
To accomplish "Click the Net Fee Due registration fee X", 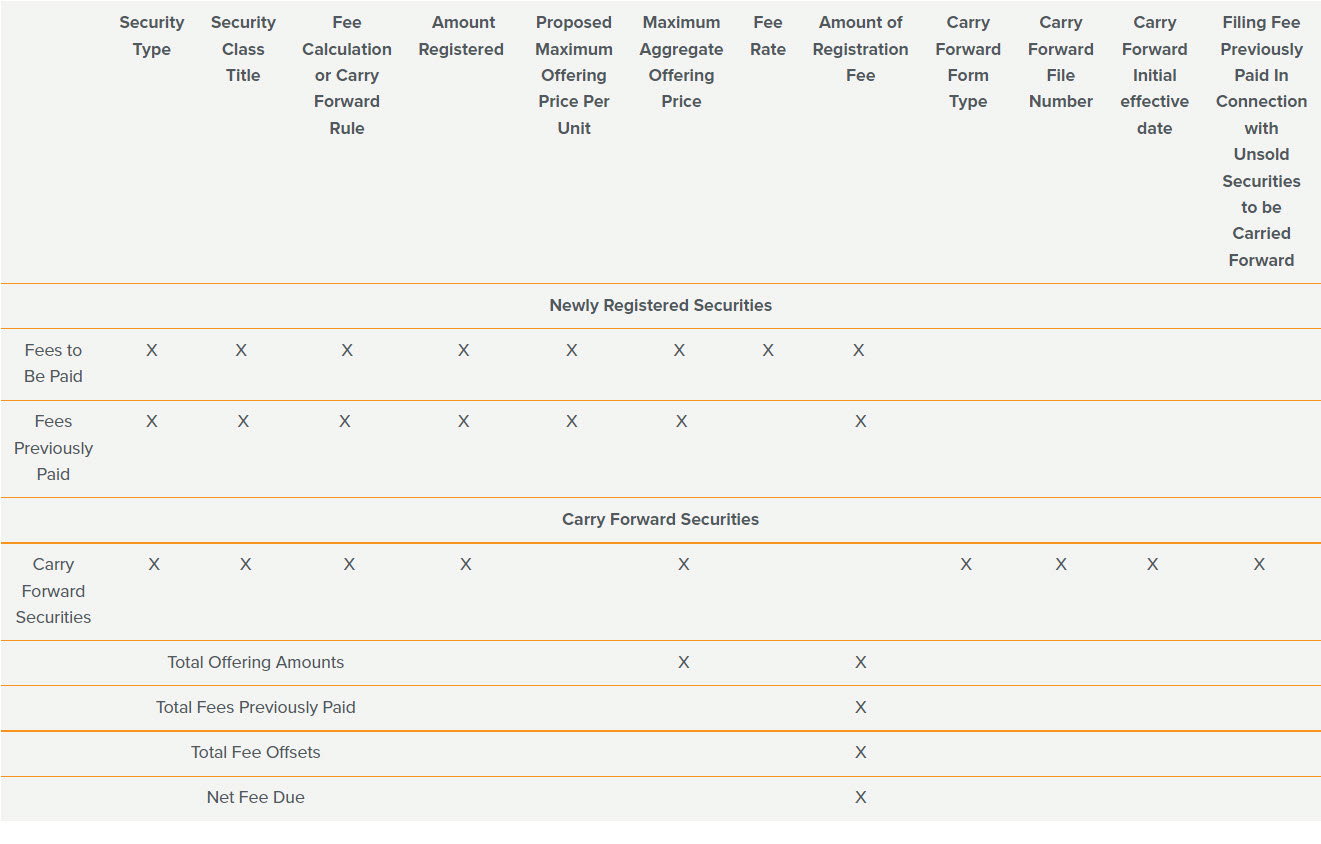I will pyautogui.click(x=860, y=797).
